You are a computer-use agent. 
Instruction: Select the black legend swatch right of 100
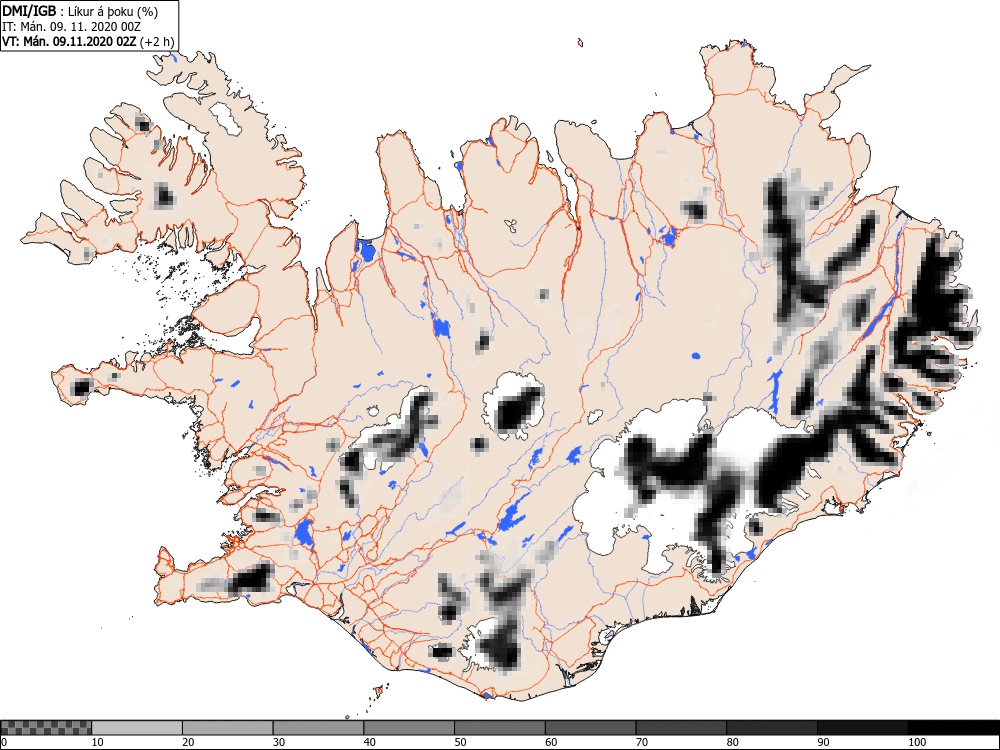tap(953, 728)
